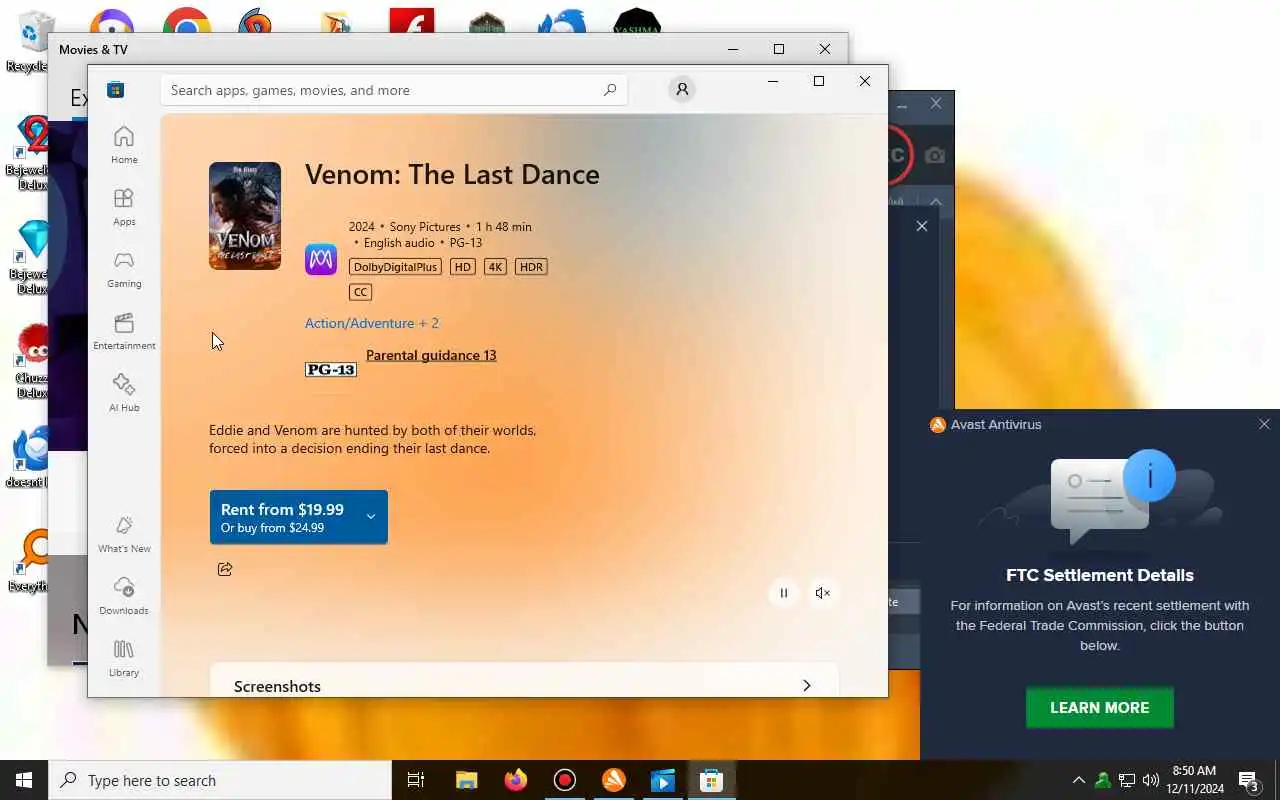Screen dimensions: 1280x800
Task: Open Parental guidance 13 link
Action: (431, 355)
